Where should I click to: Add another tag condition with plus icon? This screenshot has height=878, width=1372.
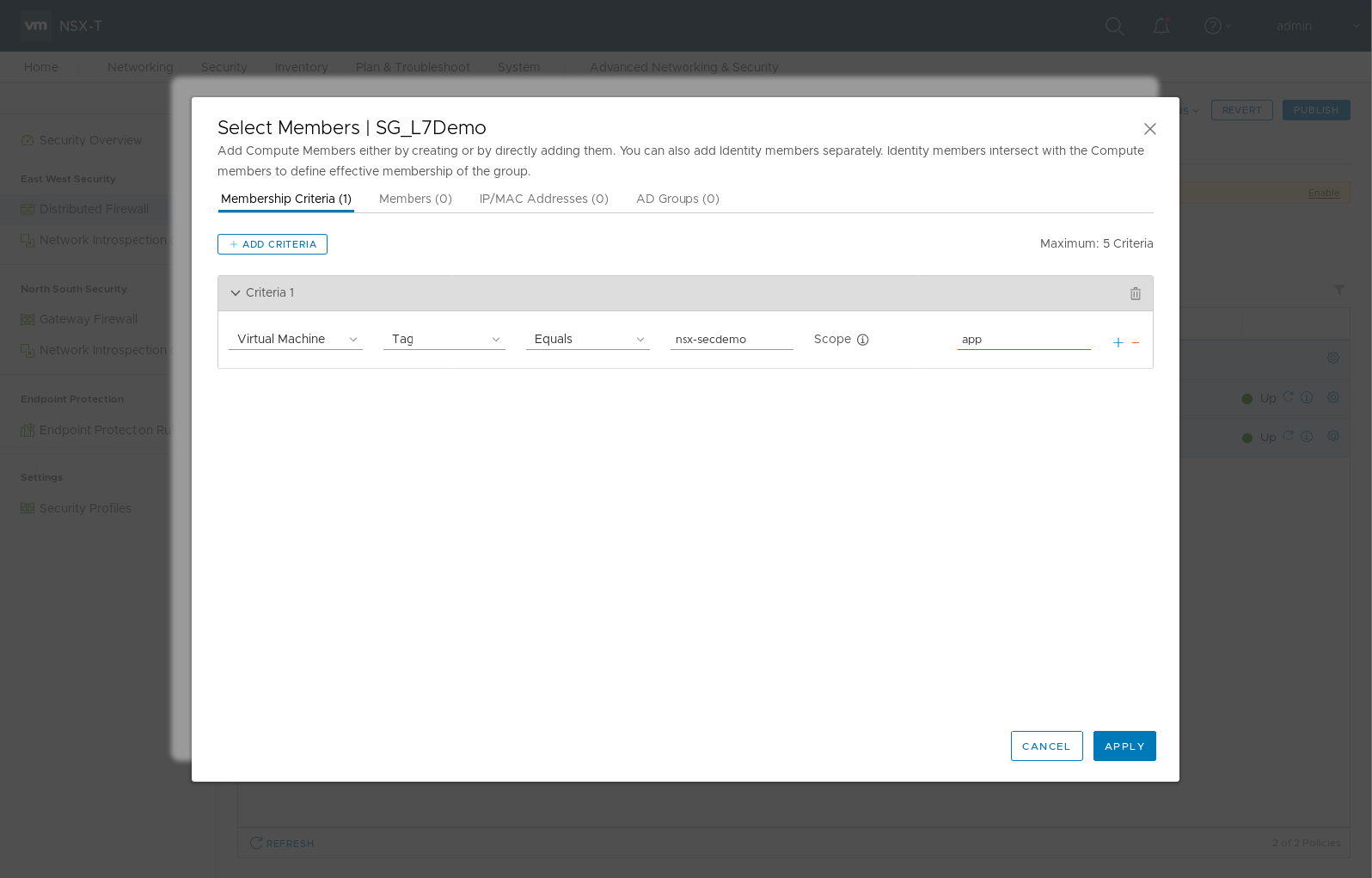tap(1118, 342)
